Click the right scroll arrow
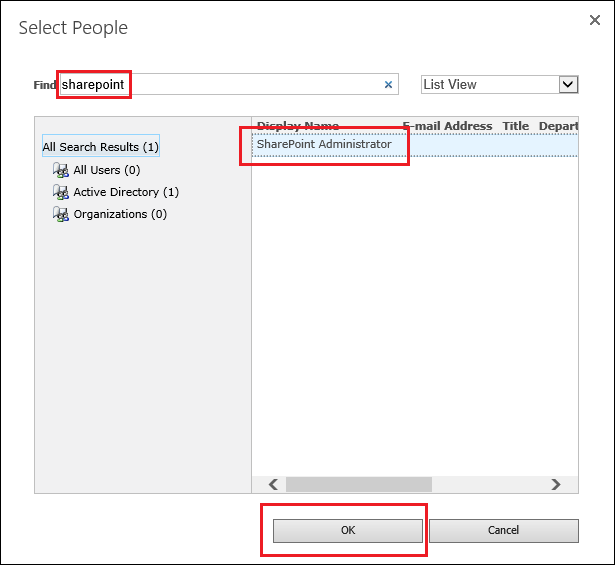615x565 pixels. (556, 484)
